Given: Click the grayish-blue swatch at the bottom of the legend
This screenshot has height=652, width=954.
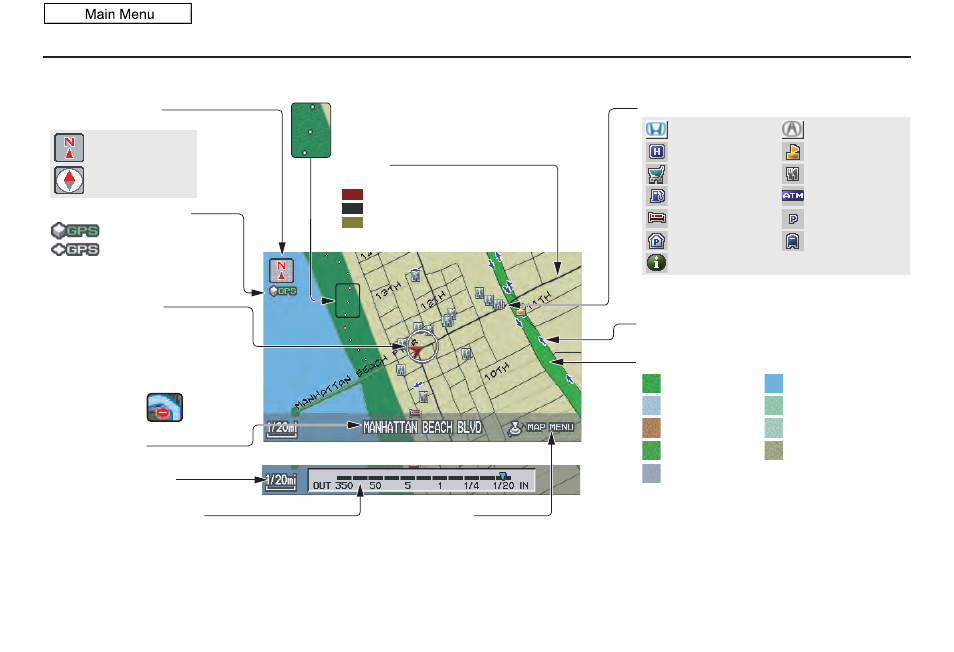Looking at the screenshot, I should coord(652,473).
